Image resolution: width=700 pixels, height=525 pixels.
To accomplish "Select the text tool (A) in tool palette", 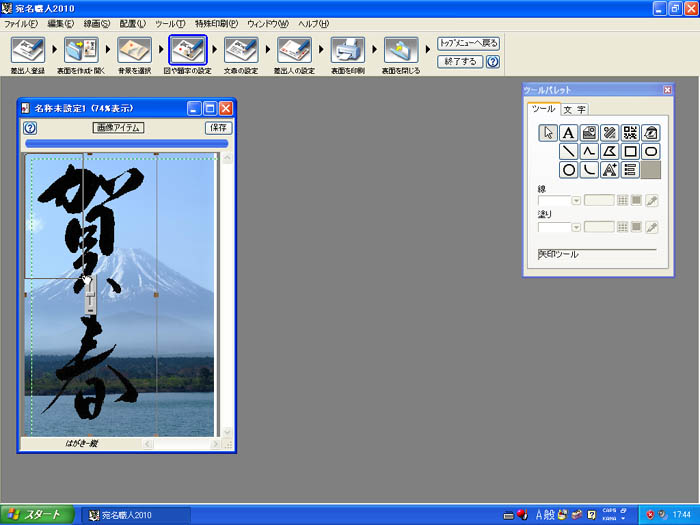I will click(x=568, y=133).
